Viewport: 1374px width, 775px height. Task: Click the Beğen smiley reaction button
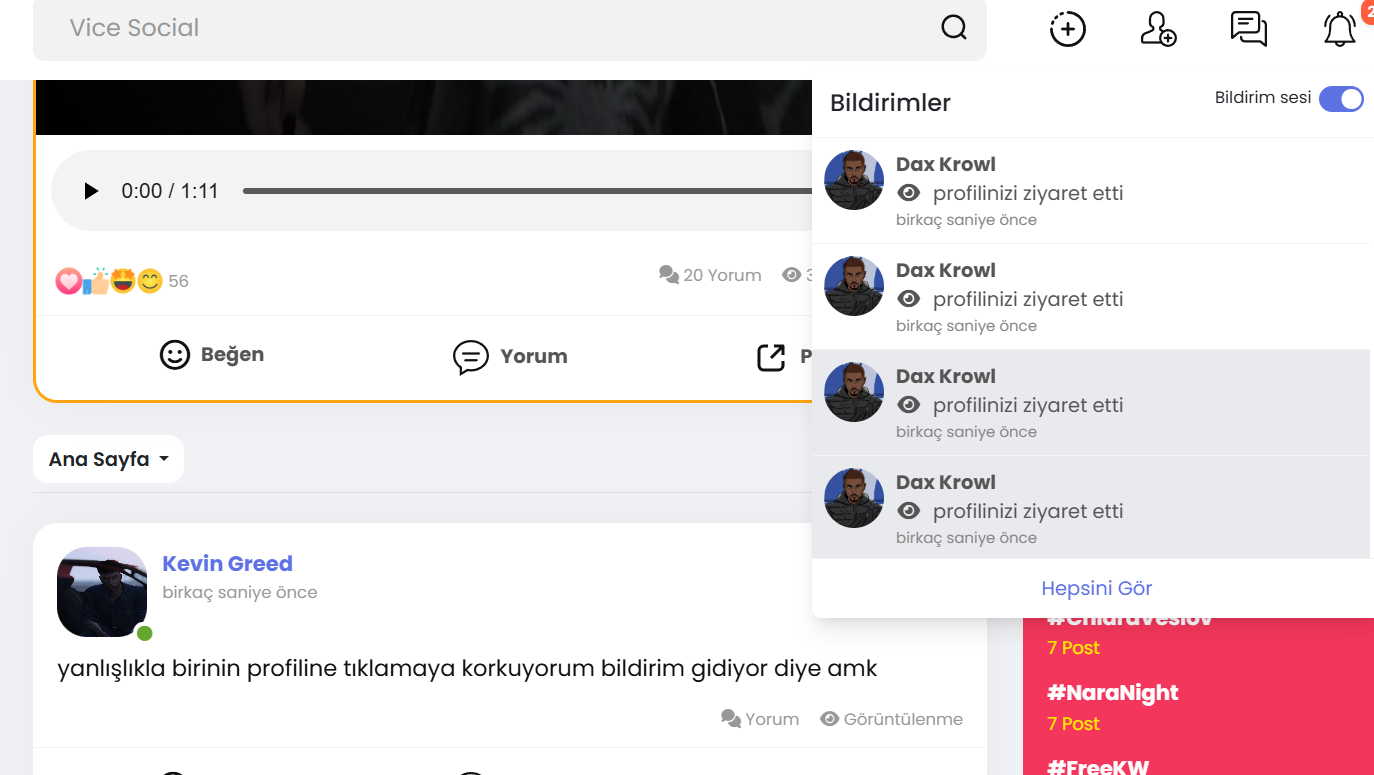pos(212,355)
